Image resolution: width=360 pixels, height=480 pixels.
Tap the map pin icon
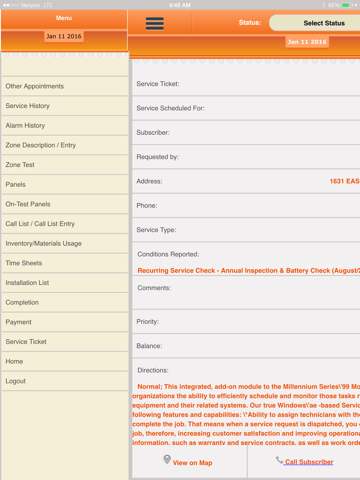point(167,460)
